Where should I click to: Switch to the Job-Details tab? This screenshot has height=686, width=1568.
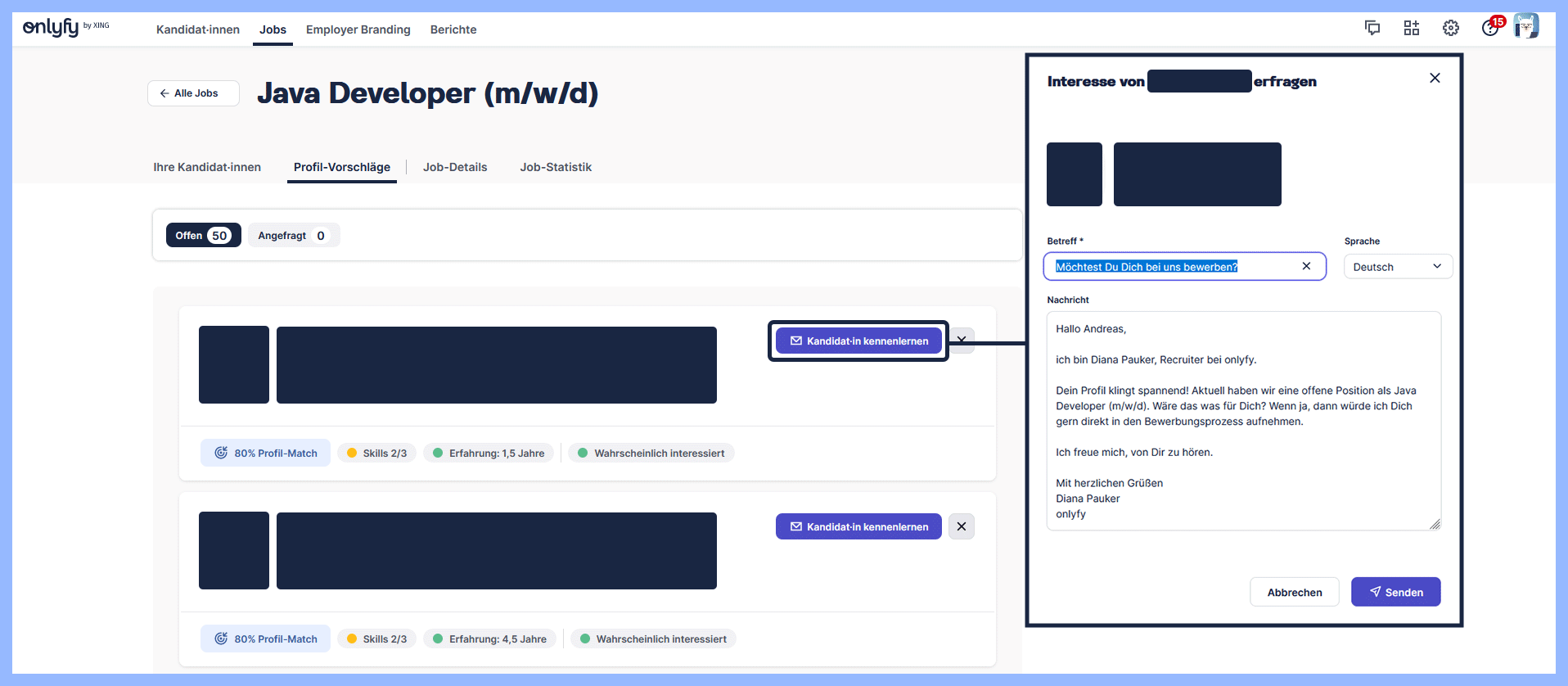click(x=455, y=167)
